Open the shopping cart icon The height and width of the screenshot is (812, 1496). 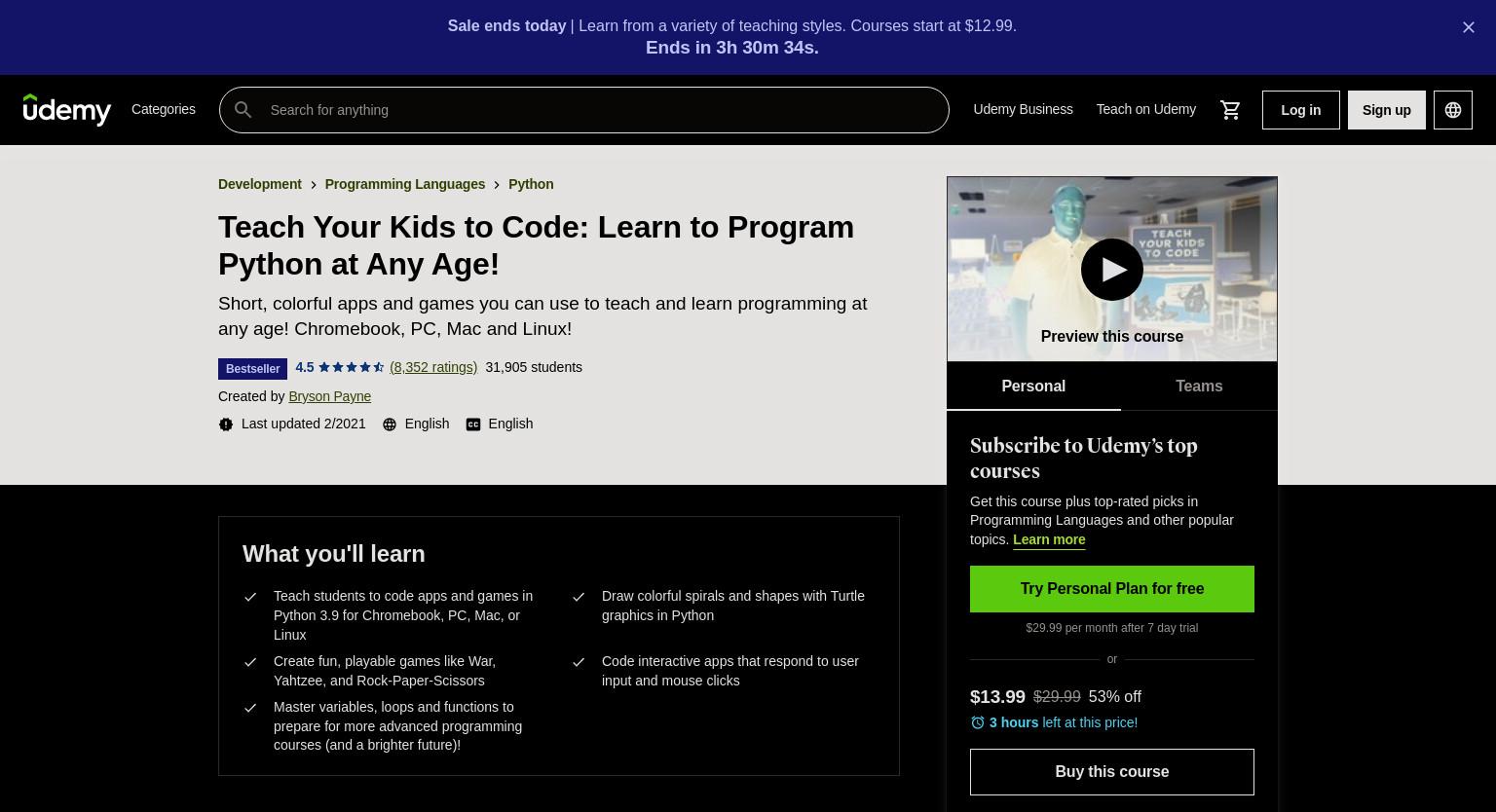click(x=1230, y=110)
